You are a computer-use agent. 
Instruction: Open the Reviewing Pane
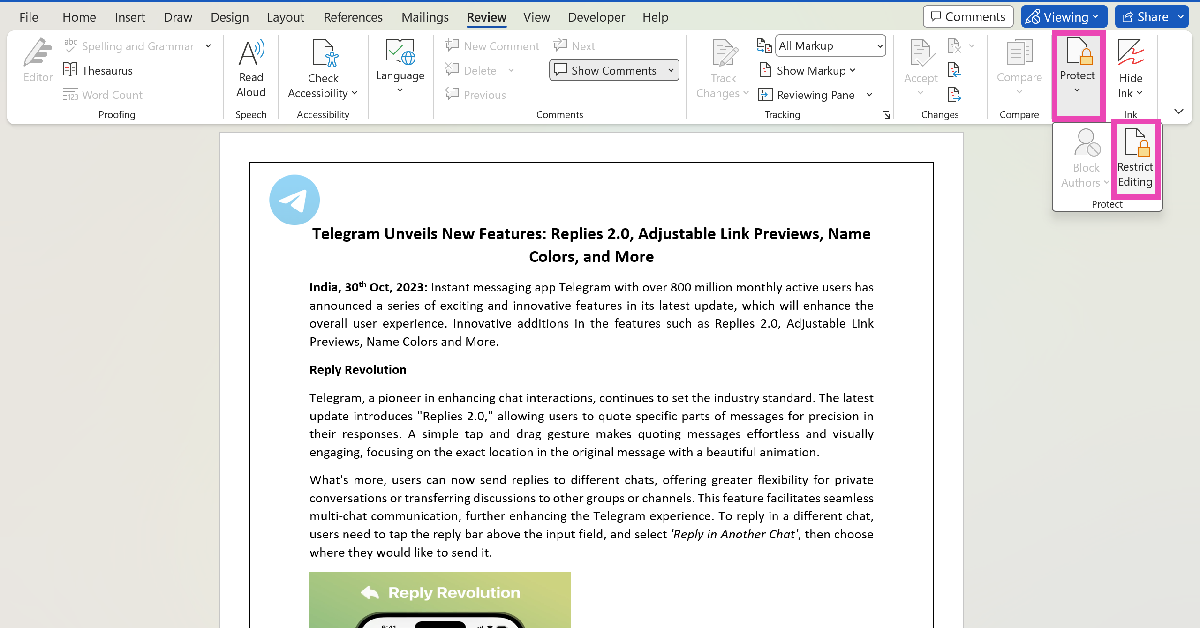click(x=806, y=95)
